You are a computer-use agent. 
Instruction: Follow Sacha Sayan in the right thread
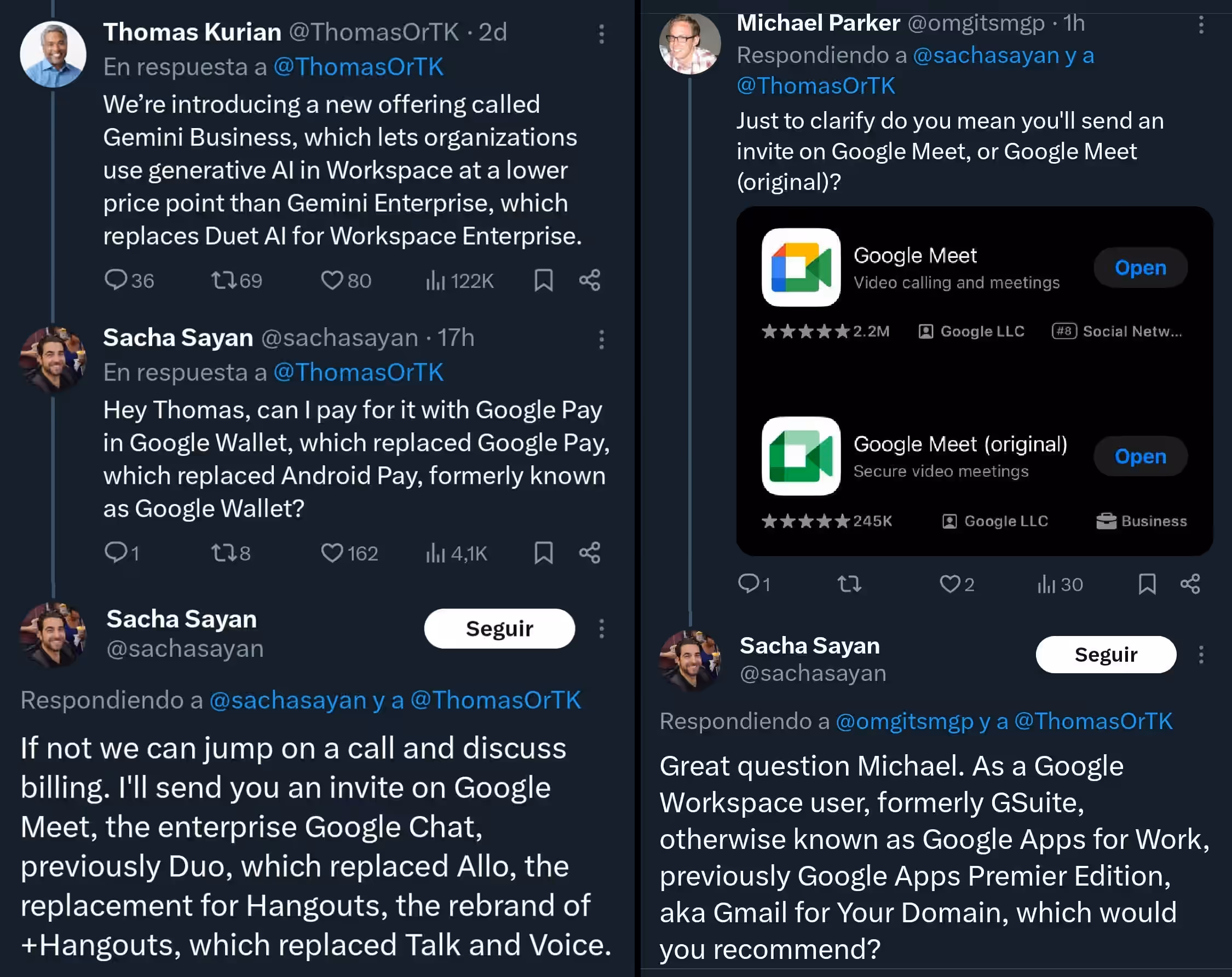1106,654
